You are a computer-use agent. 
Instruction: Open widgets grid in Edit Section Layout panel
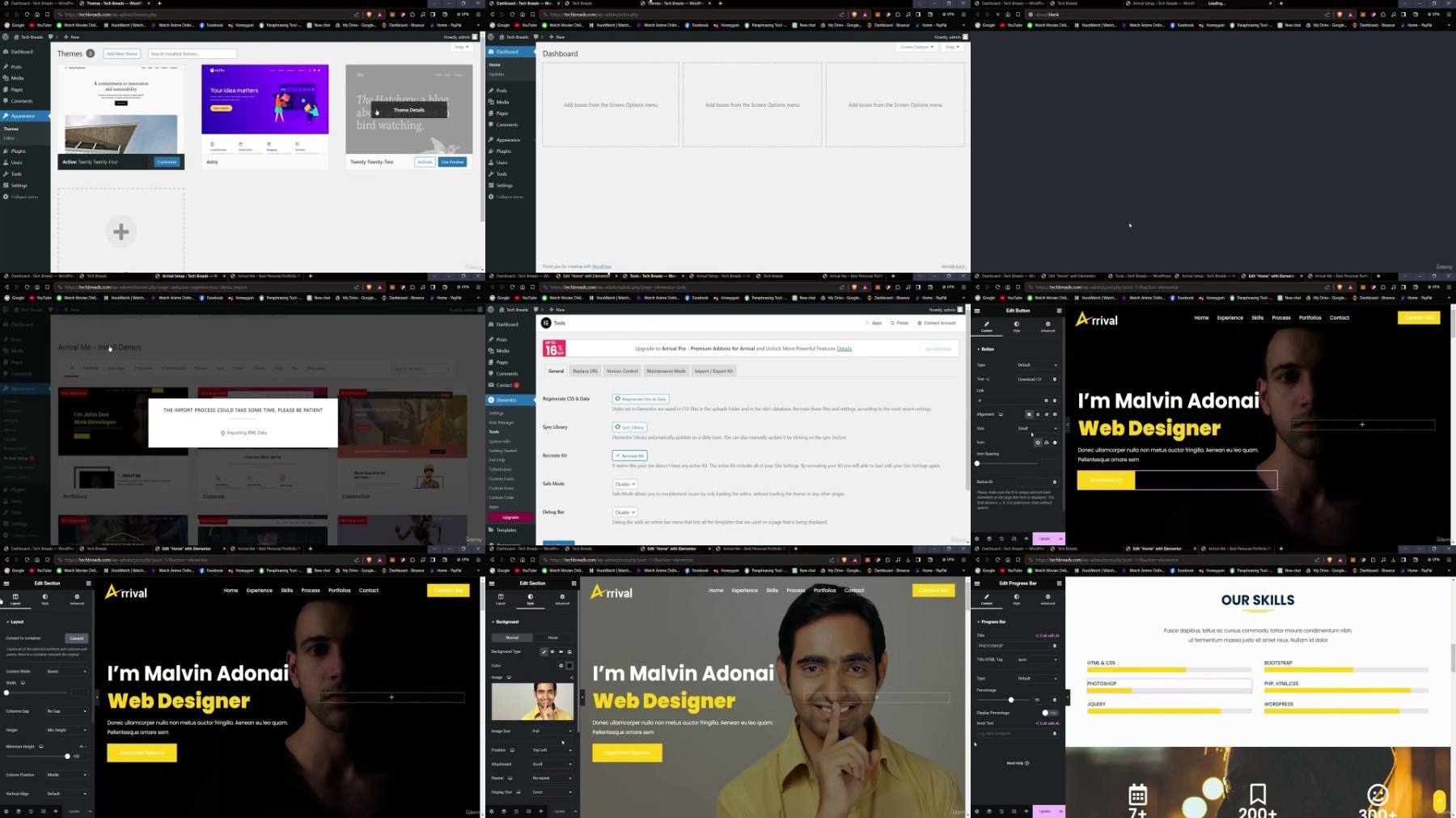(x=88, y=583)
